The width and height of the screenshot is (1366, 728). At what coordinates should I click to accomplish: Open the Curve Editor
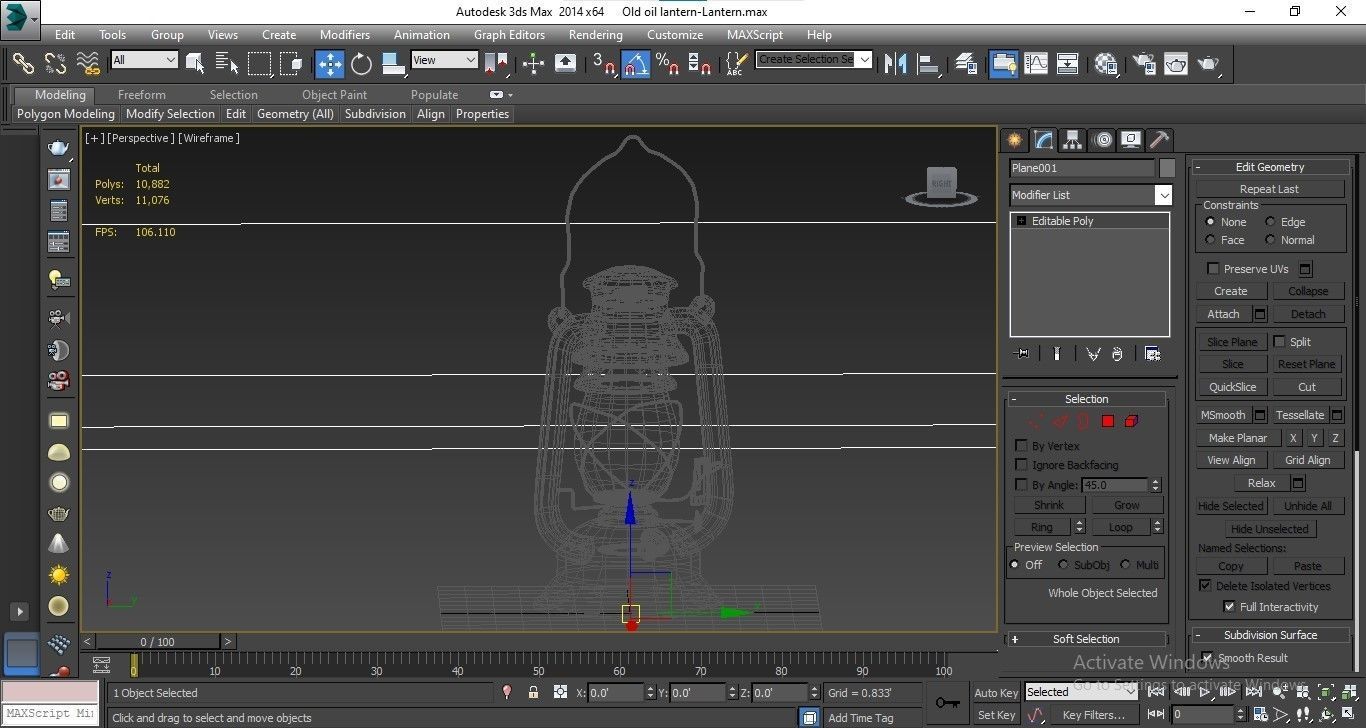click(1035, 63)
